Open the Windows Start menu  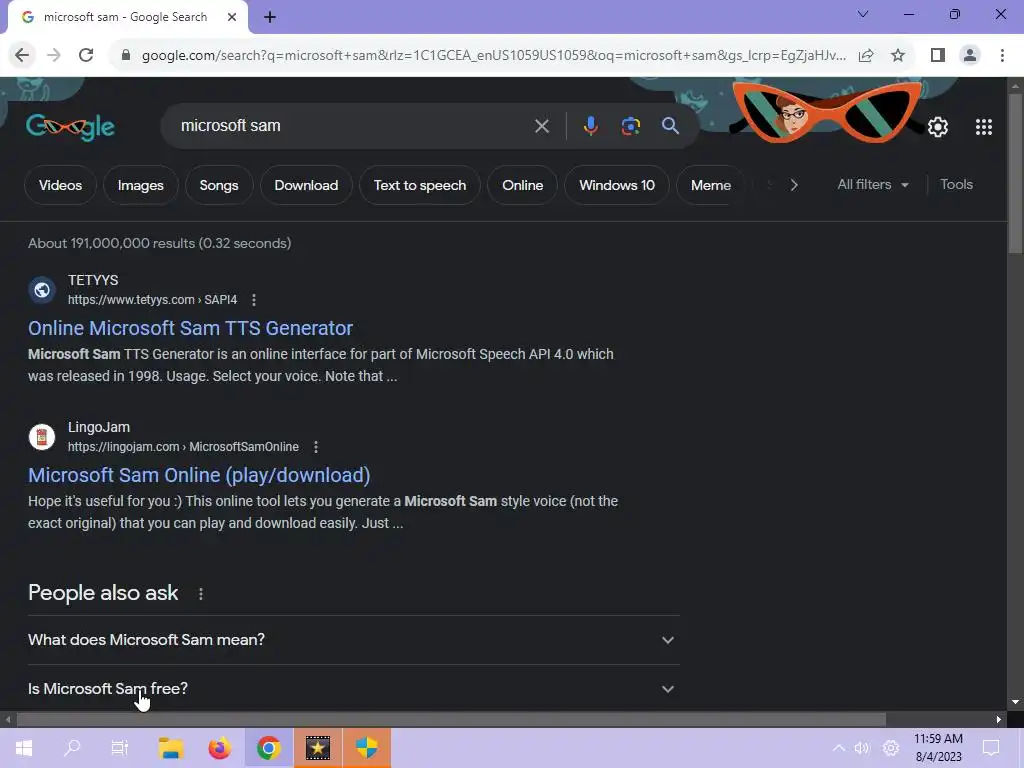pos(24,748)
